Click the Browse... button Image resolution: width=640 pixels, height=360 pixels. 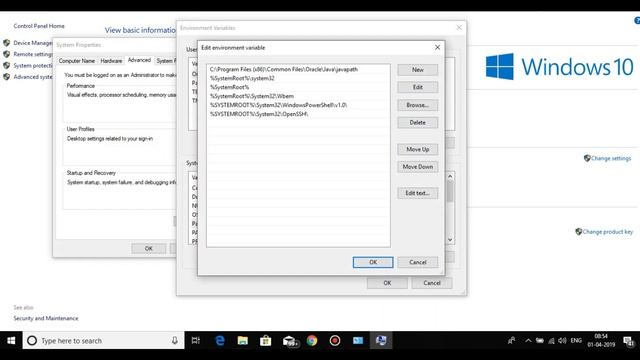(418, 105)
